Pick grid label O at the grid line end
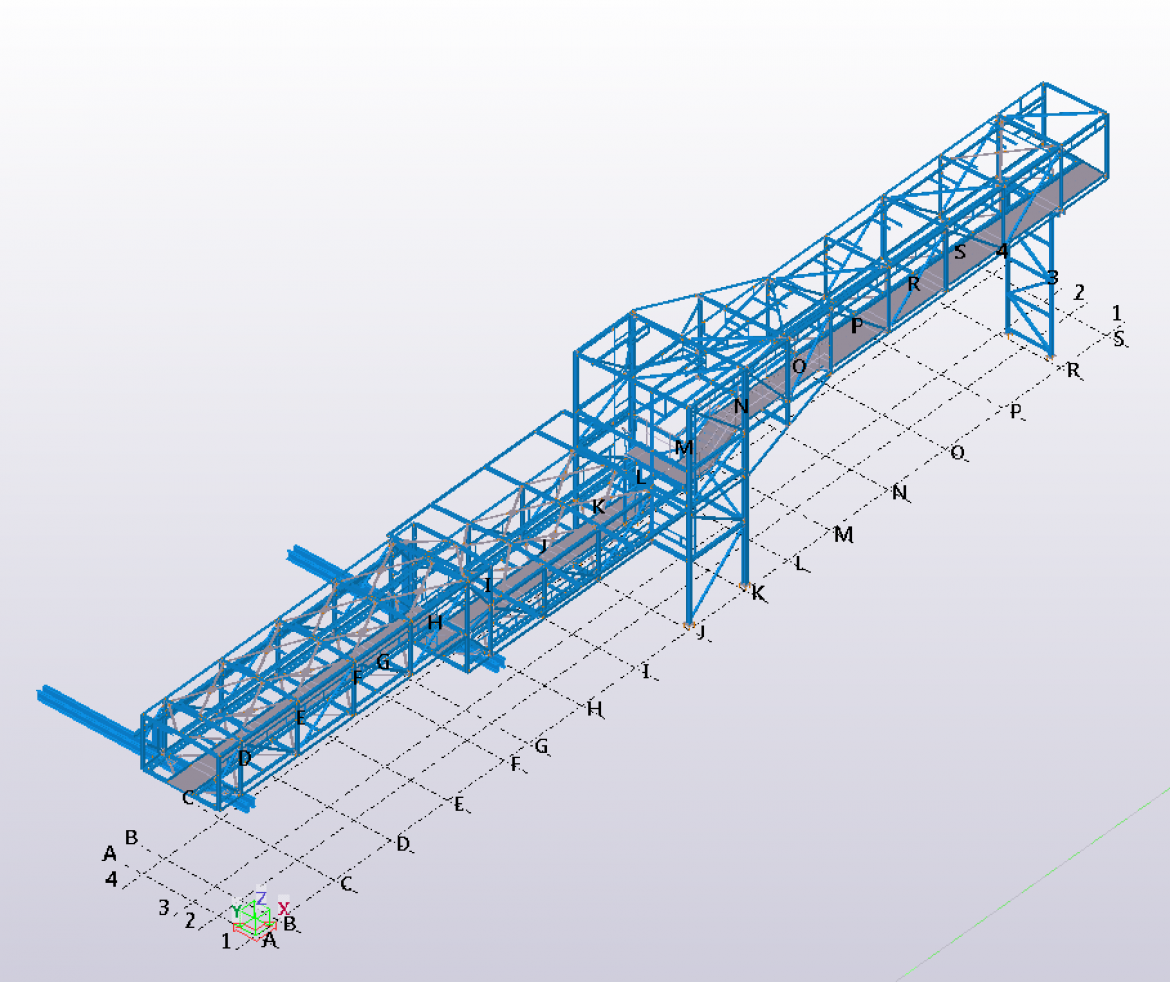 click(957, 453)
